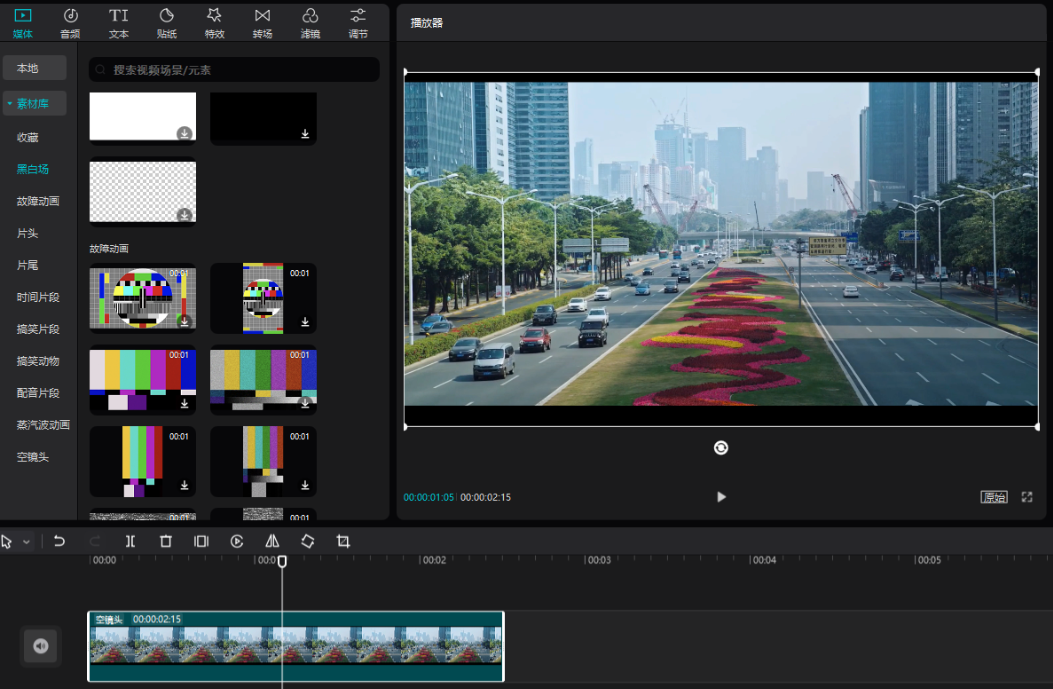Click the split clip icon in timeline toolbar
The height and width of the screenshot is (689, 1053).
(x=130, y=541)
